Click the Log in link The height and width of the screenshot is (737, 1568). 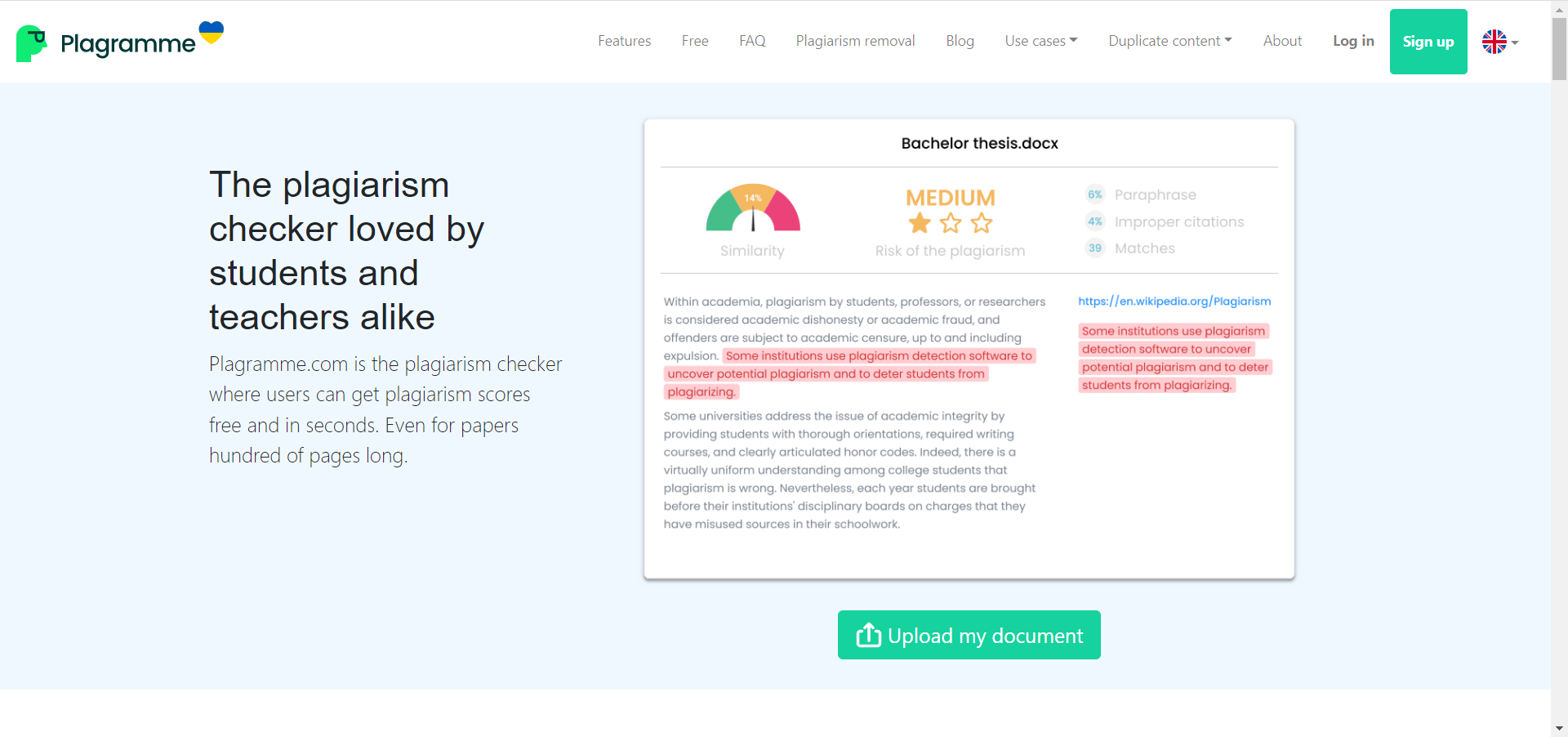pos(1354,41)
